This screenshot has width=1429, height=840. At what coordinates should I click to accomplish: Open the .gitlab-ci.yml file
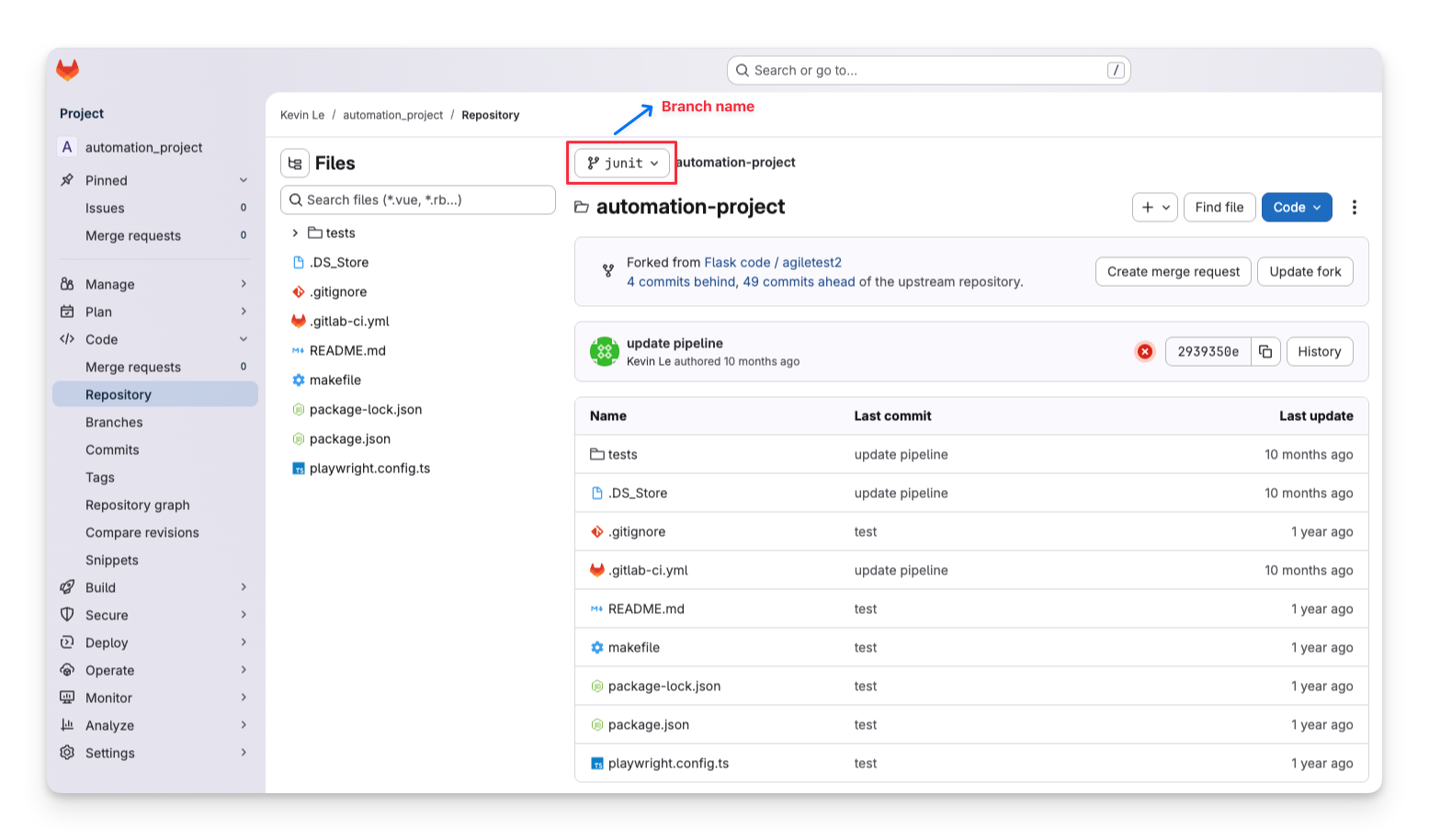coord(349,321)
